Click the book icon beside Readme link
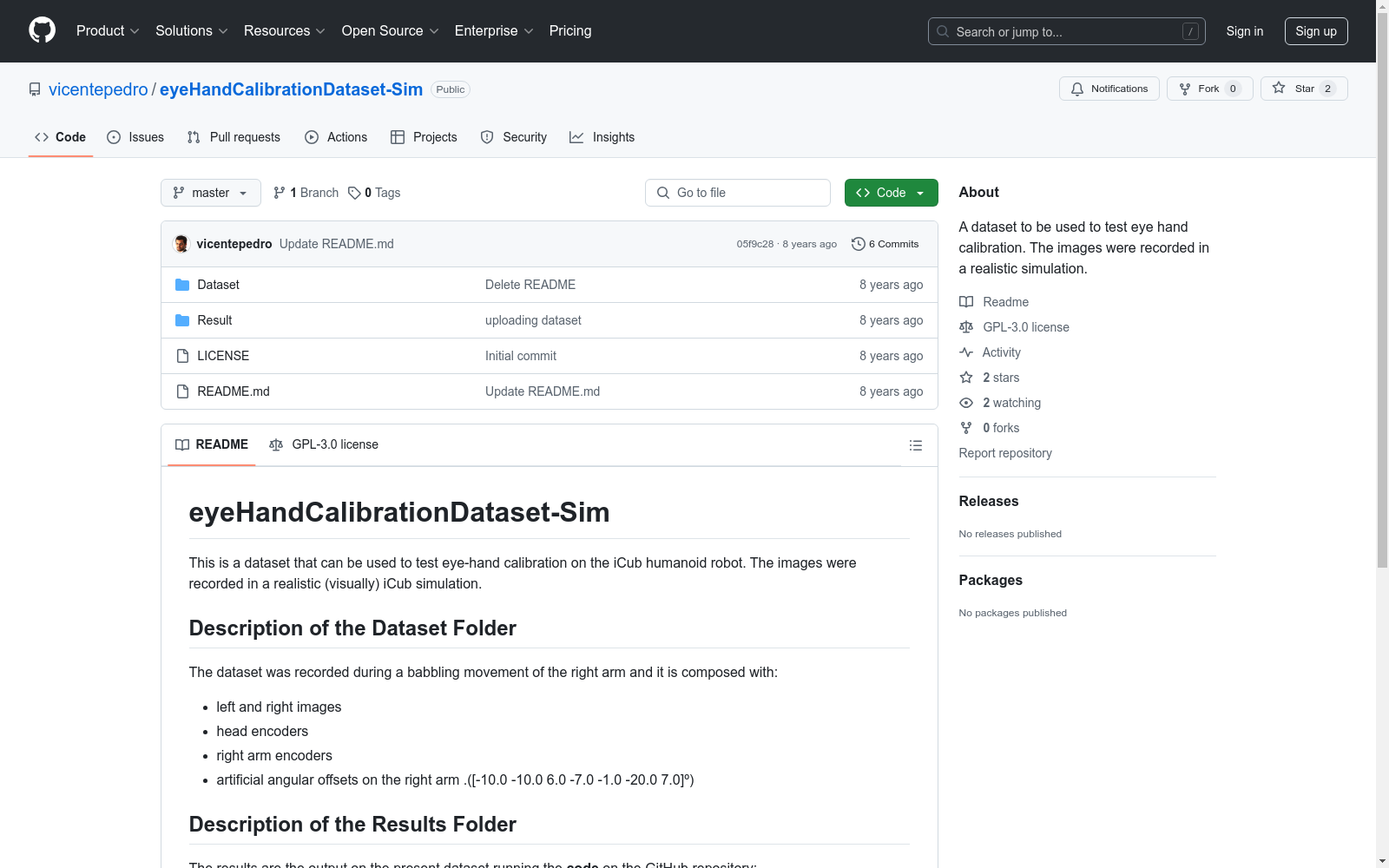The image size is (1389, 868). [966, 302]
